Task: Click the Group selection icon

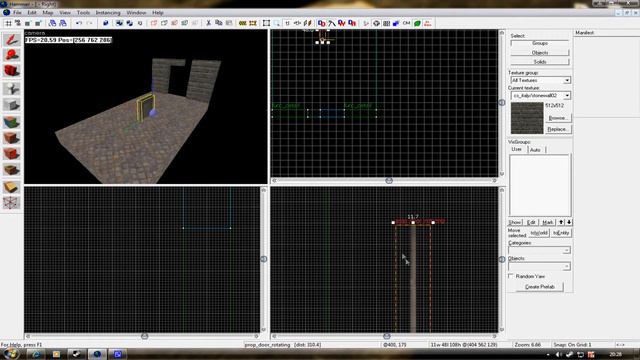Action: 119,23
